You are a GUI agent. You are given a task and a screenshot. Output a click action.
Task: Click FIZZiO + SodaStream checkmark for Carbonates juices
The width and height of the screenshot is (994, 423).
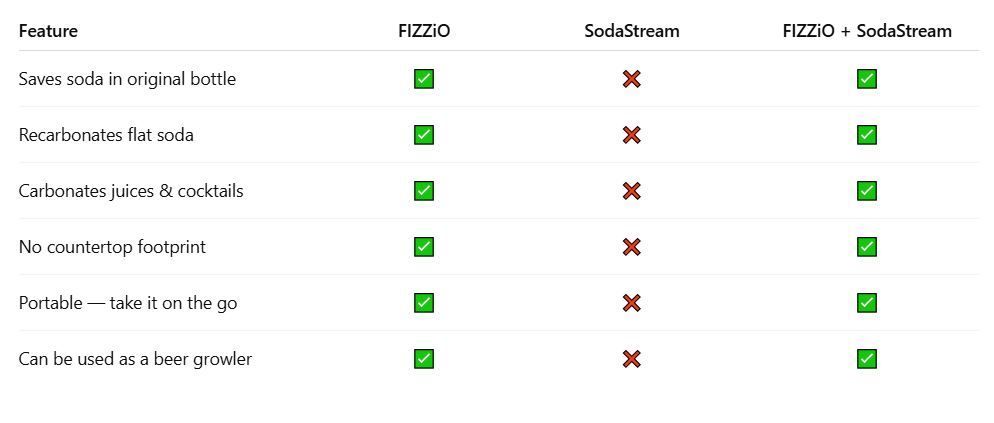pyautogui.click(x=867, y=191)
